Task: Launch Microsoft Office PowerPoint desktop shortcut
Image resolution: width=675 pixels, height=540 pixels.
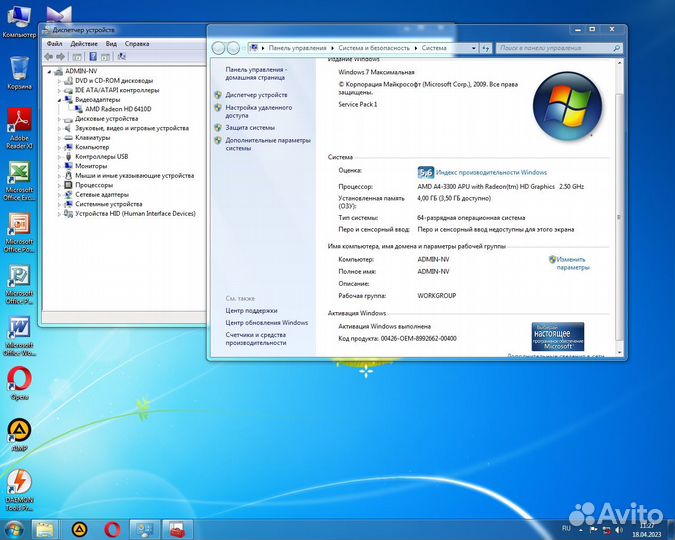Action: point(19,233)
